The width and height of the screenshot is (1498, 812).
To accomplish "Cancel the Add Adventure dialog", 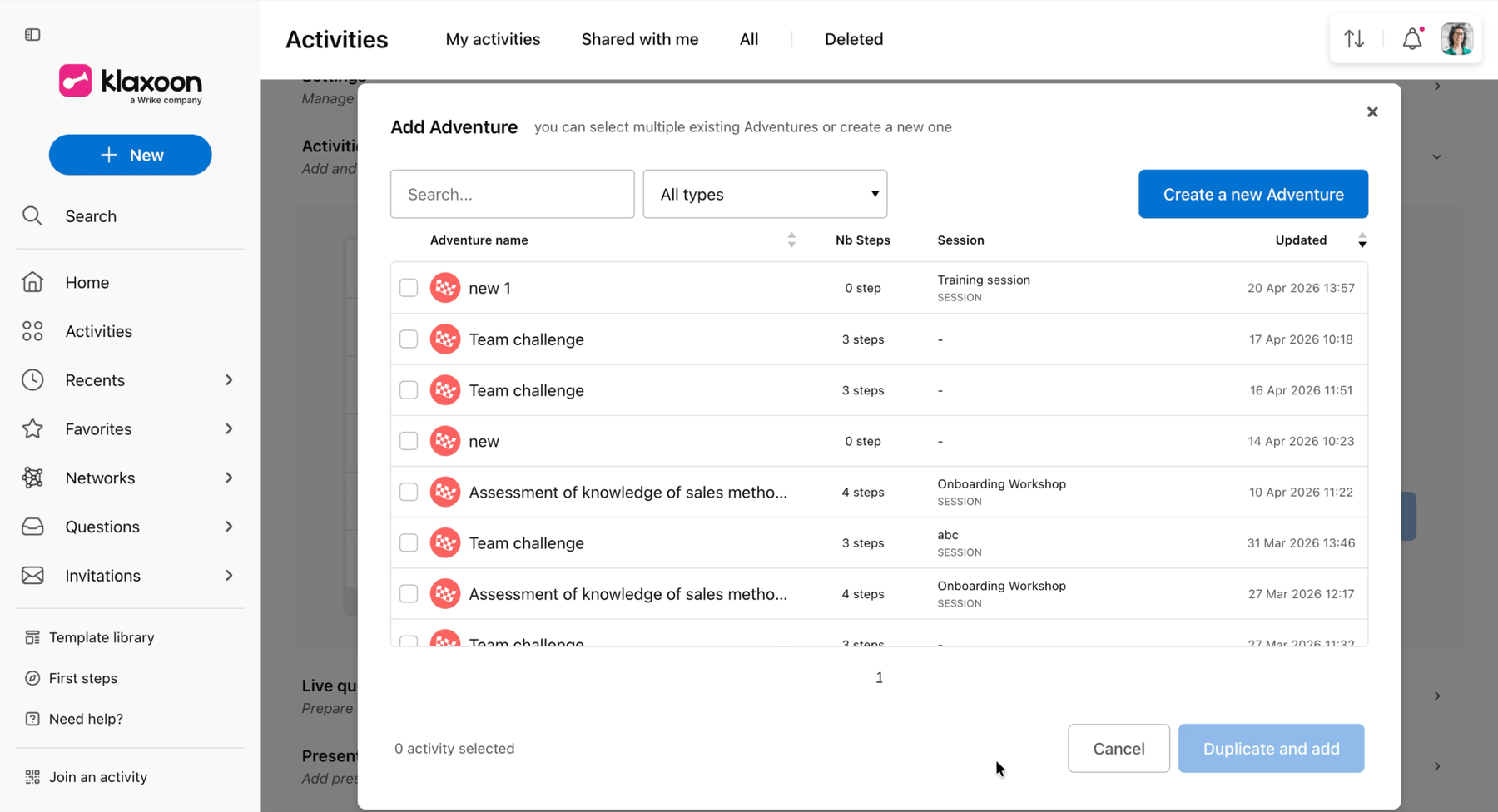I will click(x=1119, y=748).
